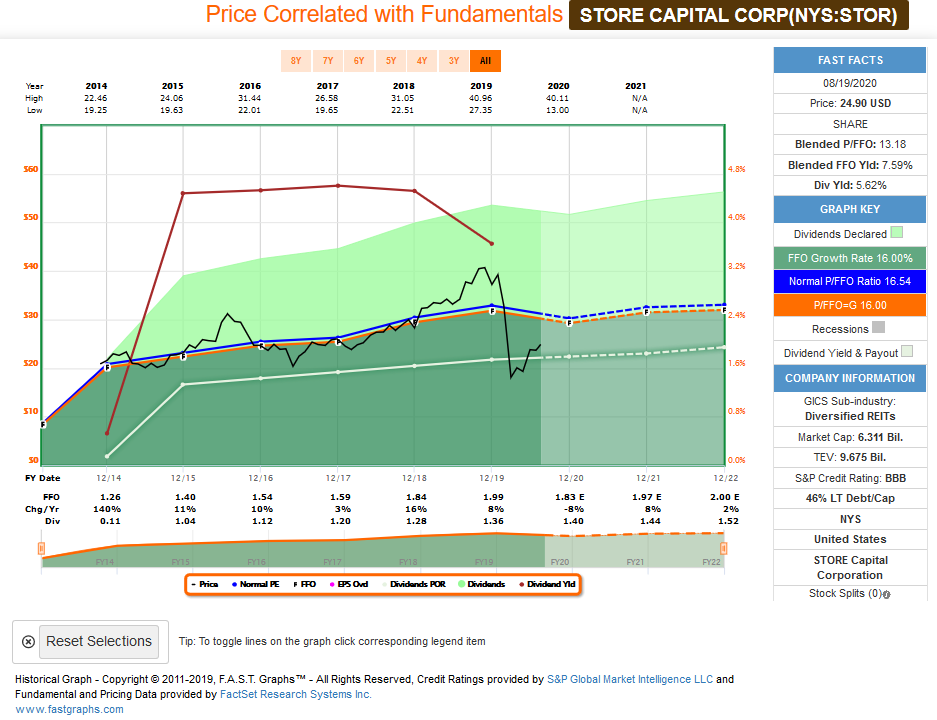Select the 4Y time range tab

pyautogui.click(x=422, y=60)
